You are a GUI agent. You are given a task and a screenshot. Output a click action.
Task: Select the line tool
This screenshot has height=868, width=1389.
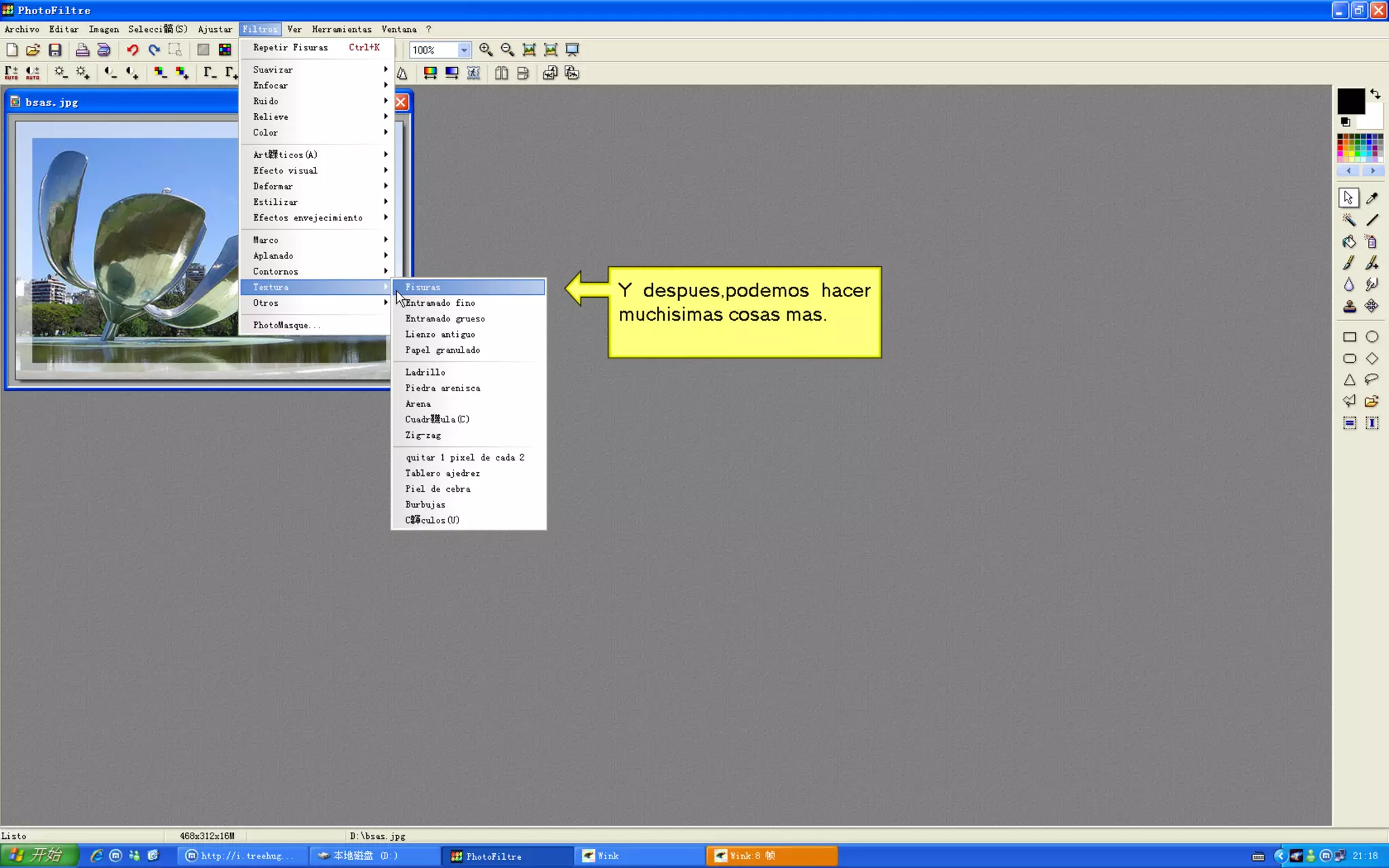coord(1372,220)
